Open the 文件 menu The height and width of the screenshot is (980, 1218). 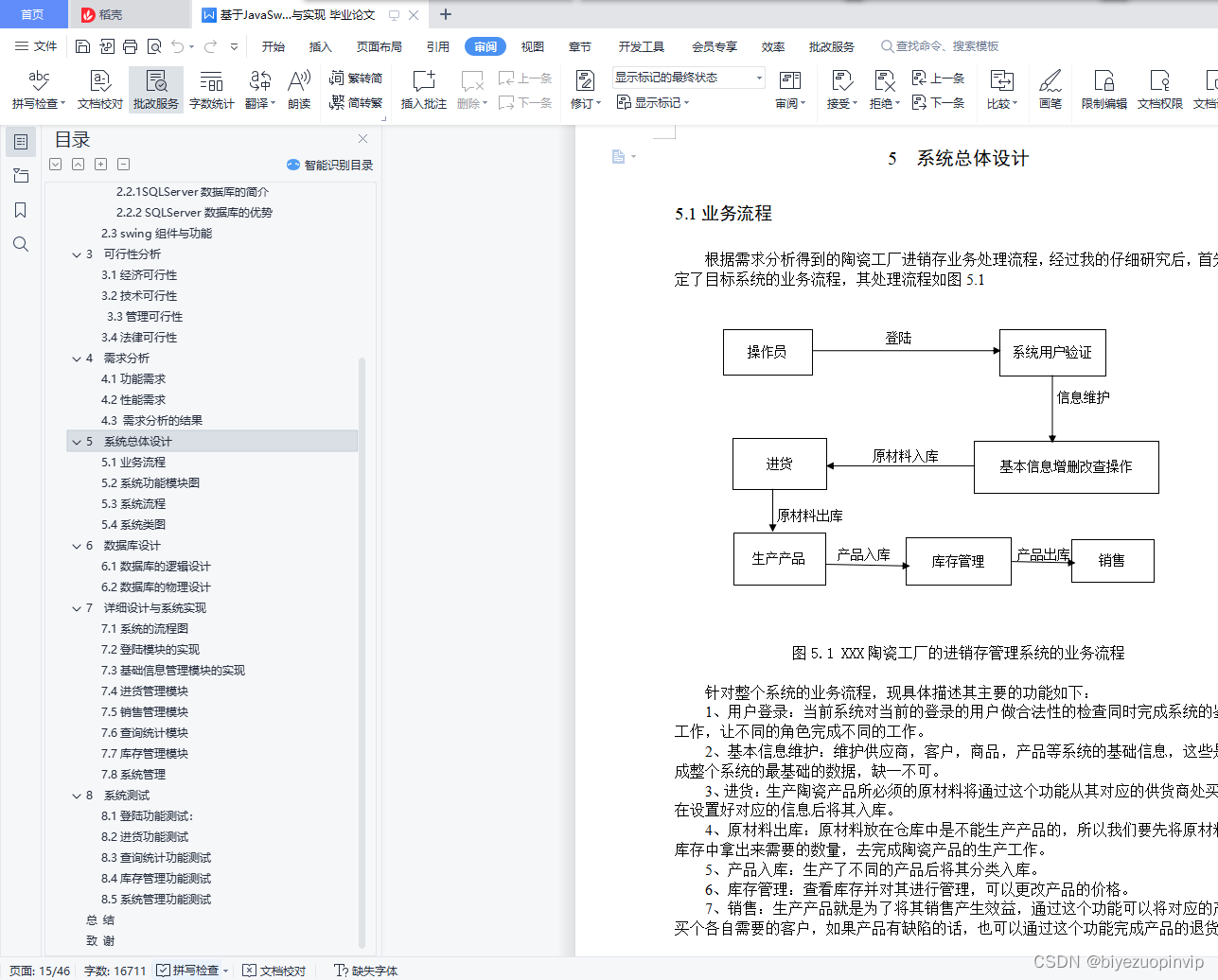(x=36, y=46)
